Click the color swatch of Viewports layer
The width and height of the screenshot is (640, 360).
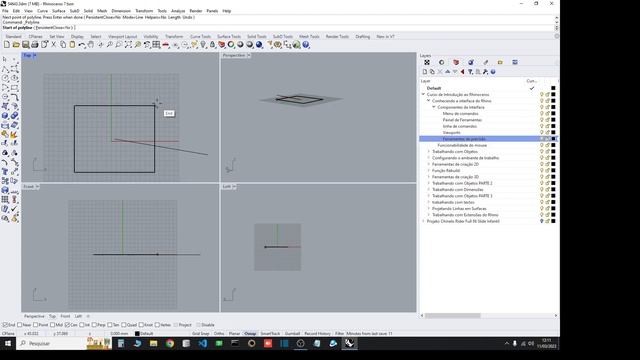[x=553, y=132]
